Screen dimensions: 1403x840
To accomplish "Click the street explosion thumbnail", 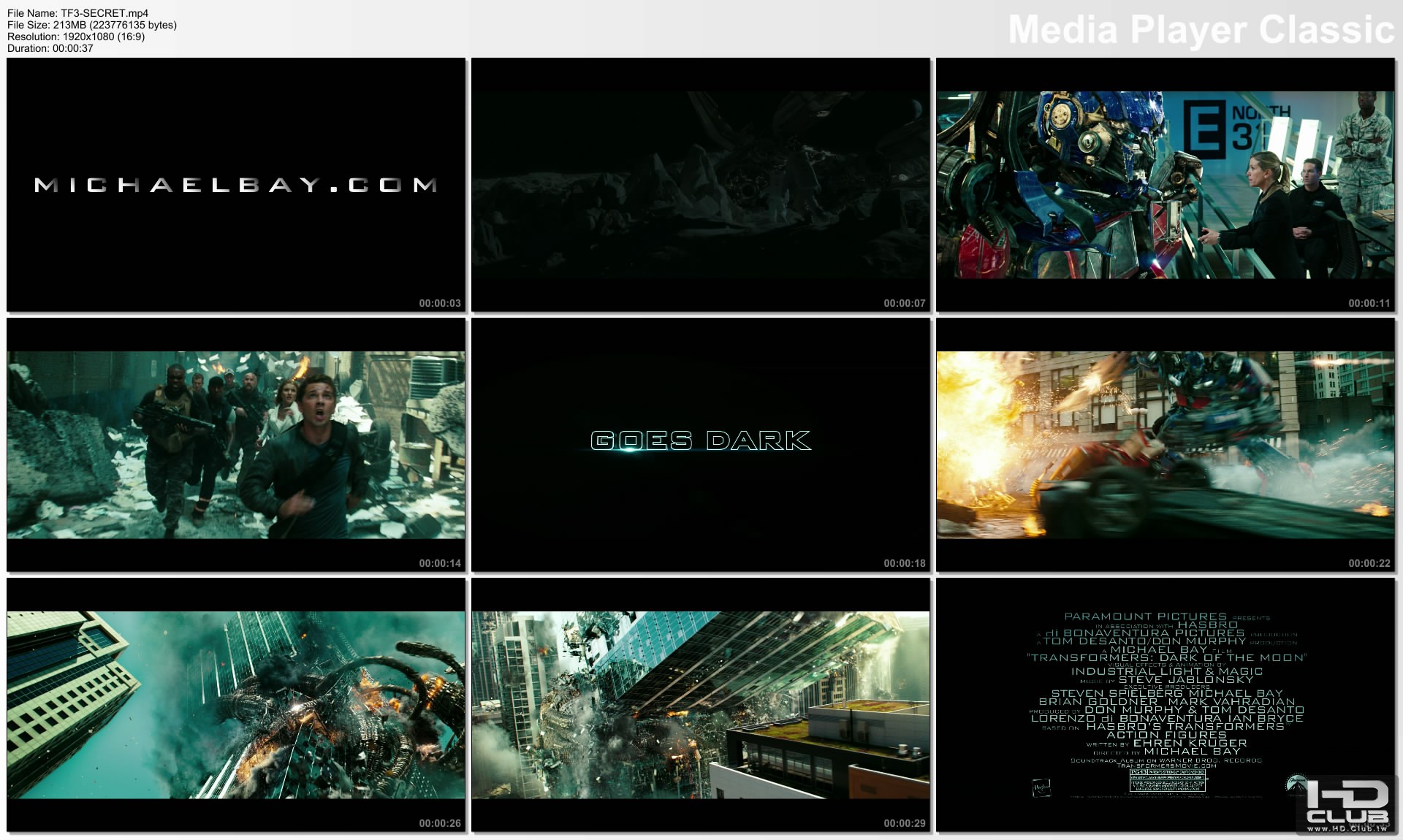I will pos(1165,444).
